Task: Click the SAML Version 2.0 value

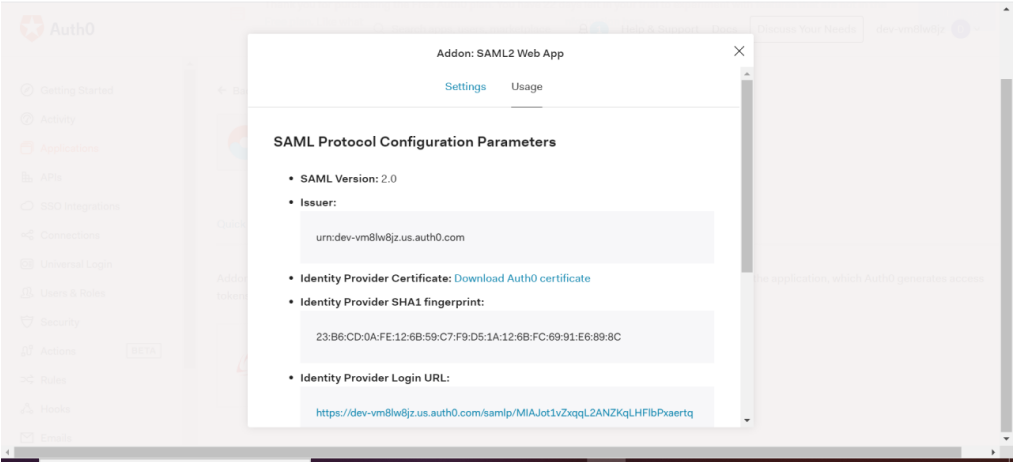Action: coord(389,178)
